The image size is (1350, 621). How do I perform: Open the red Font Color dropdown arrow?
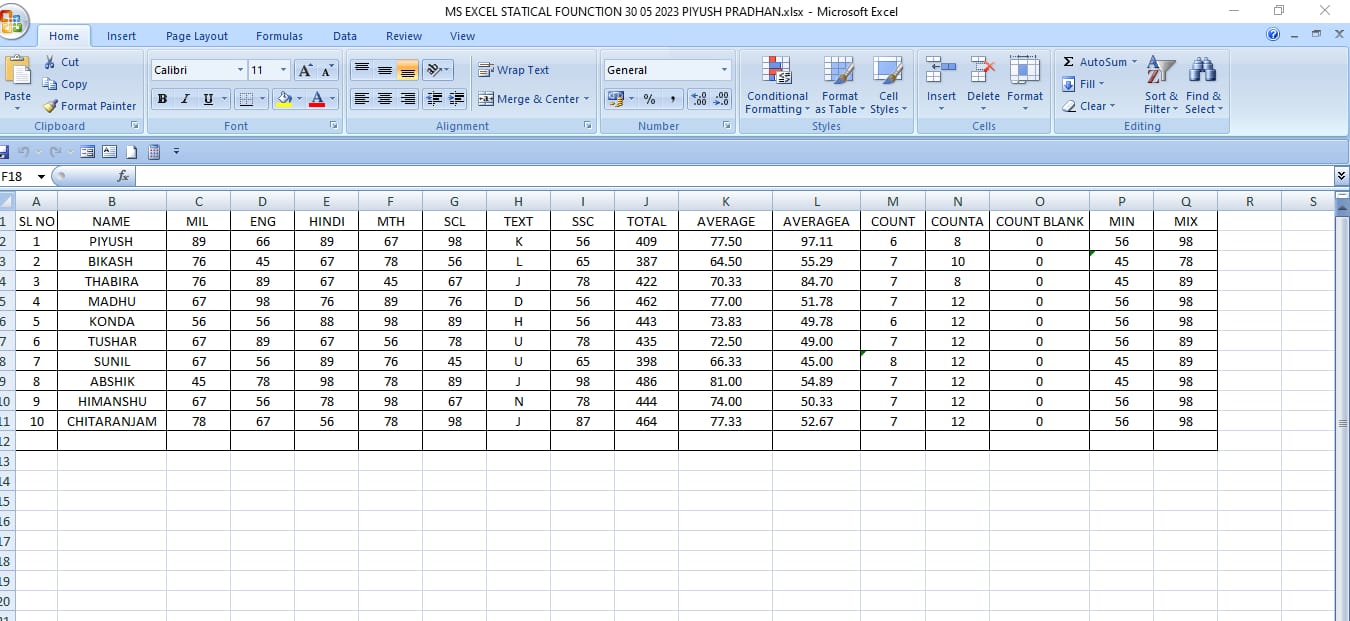pyautogui.click(x=333, y=99)
